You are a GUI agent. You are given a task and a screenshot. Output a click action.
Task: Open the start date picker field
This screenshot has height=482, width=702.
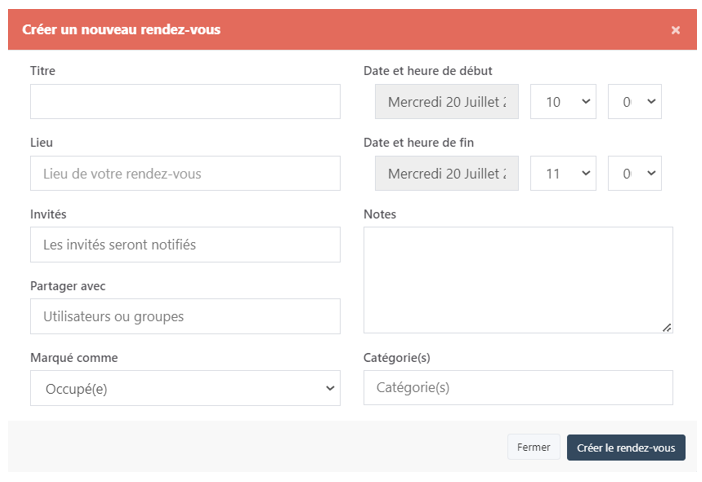[446, 102]
